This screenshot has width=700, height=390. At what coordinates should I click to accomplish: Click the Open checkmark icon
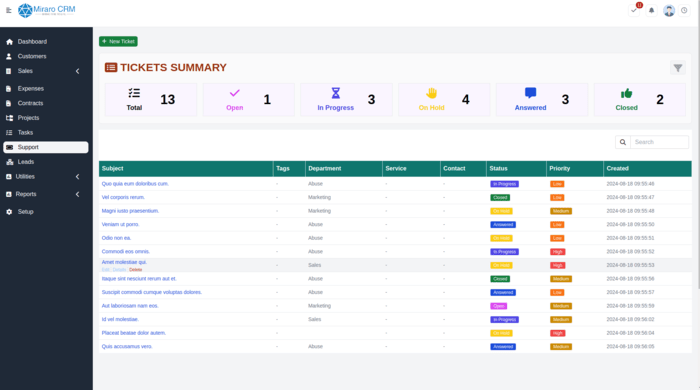[234, 93]
